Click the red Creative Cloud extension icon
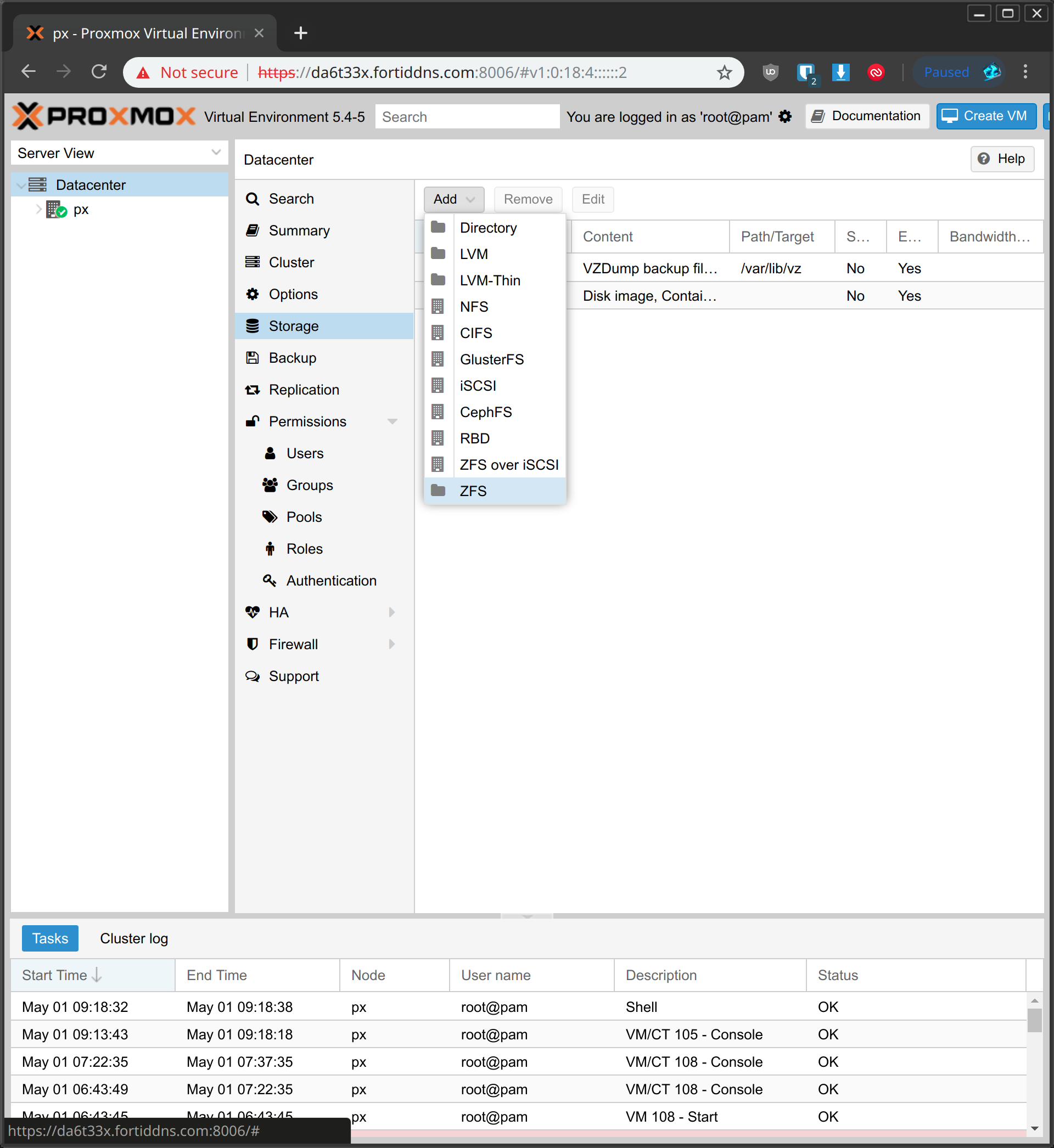This screenshot has height=1148, width=1054. pos(876,72)
